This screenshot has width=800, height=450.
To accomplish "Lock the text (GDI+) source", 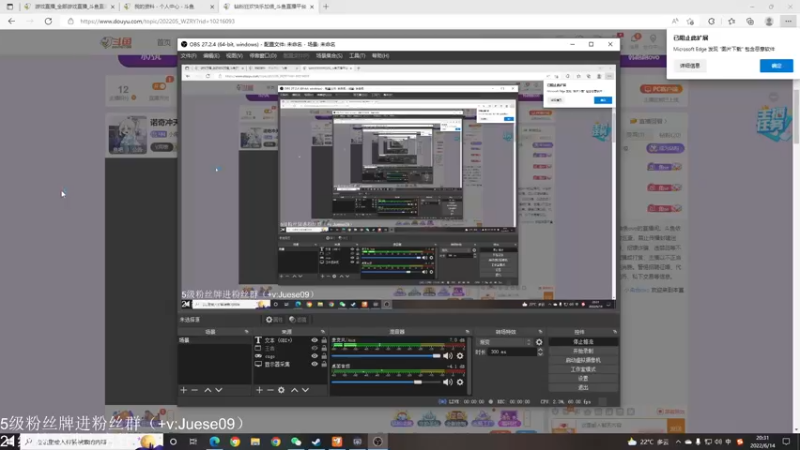I will tap(324, 340).
